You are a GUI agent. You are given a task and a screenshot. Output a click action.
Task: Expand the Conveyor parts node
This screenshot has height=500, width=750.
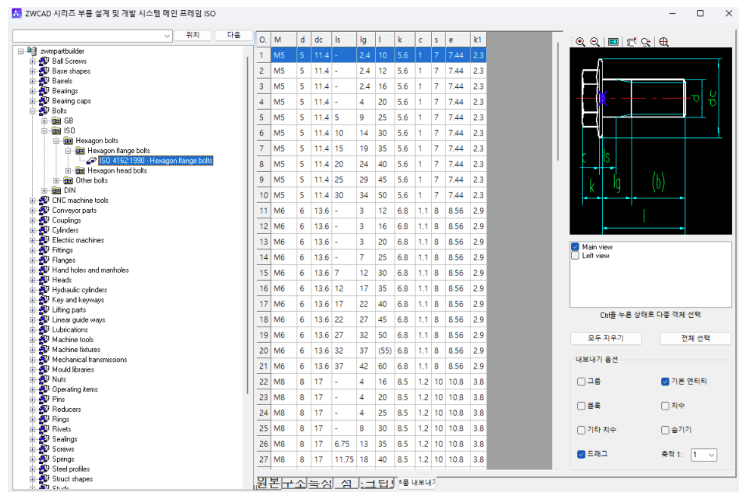(x=33, y=211)
